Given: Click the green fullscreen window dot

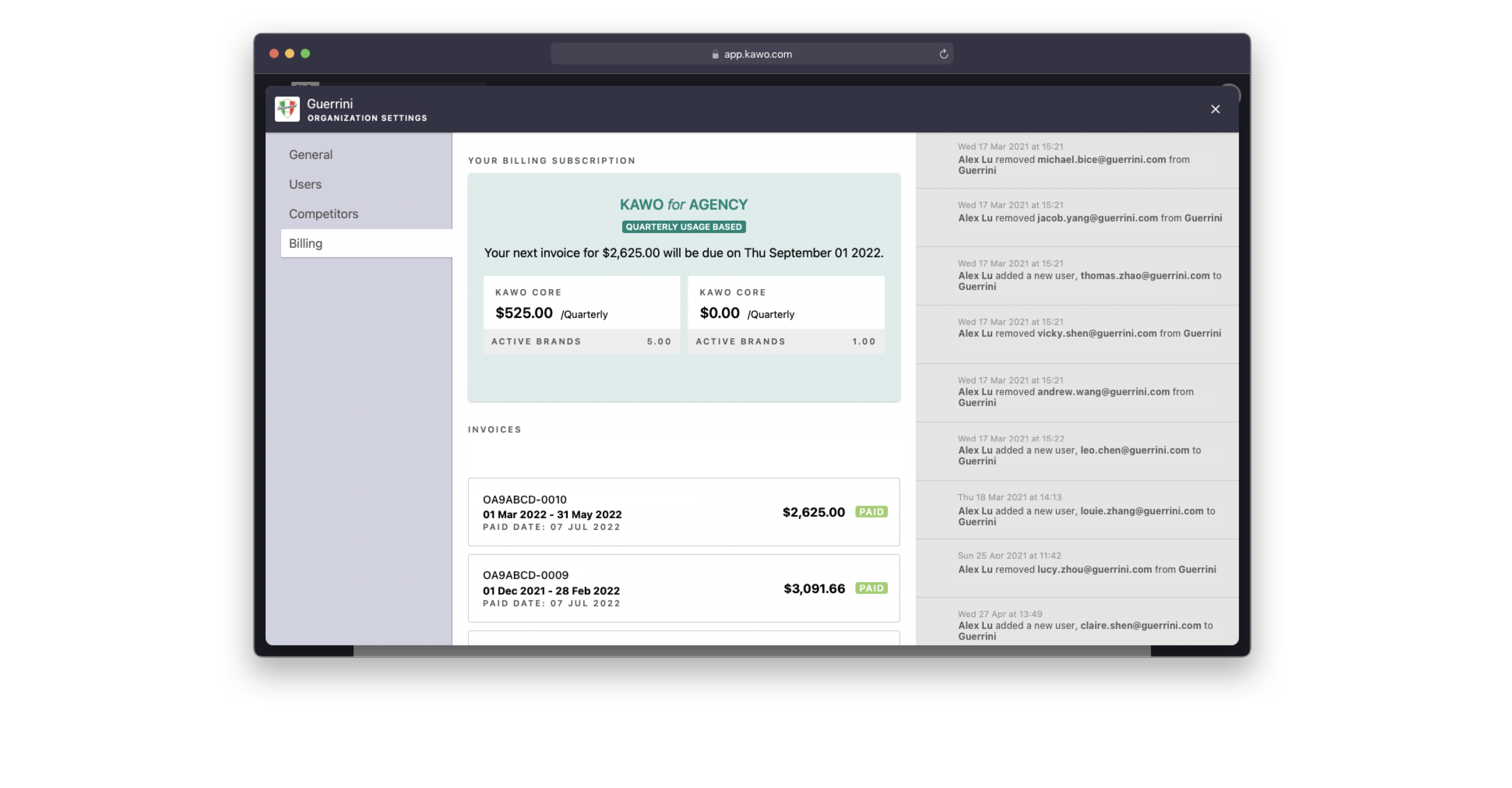Looking at the screenshot, I should (x=305, y=54).
